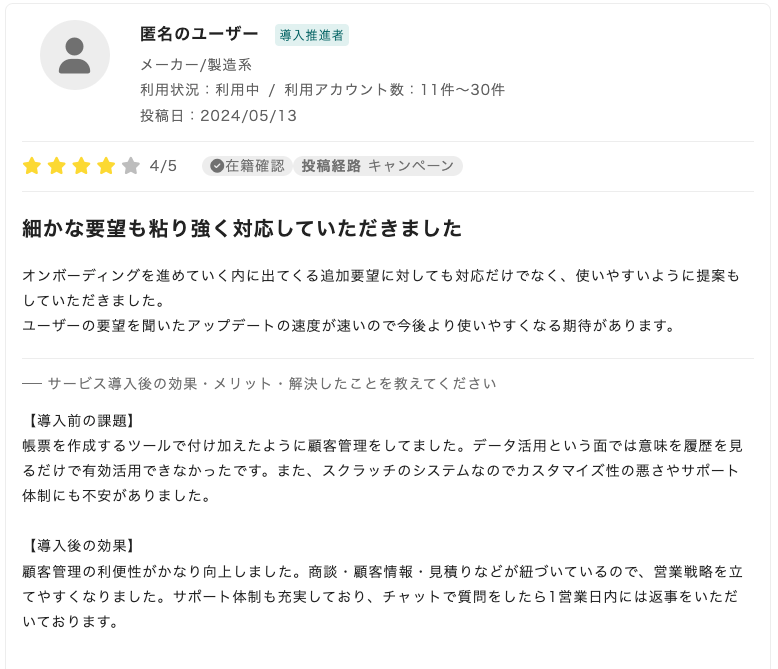Click the 匿名のユーザー username
This screenshot has height=669, width=778.
click(199, 34)
